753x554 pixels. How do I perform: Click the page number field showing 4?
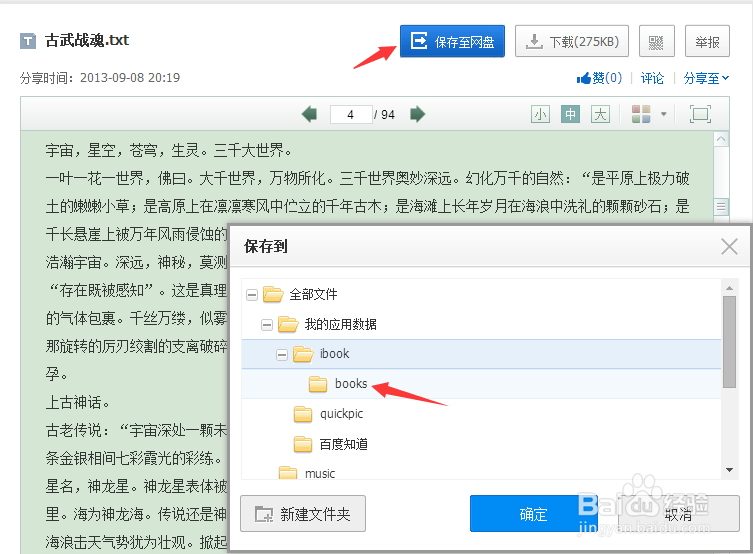[351, 114]
